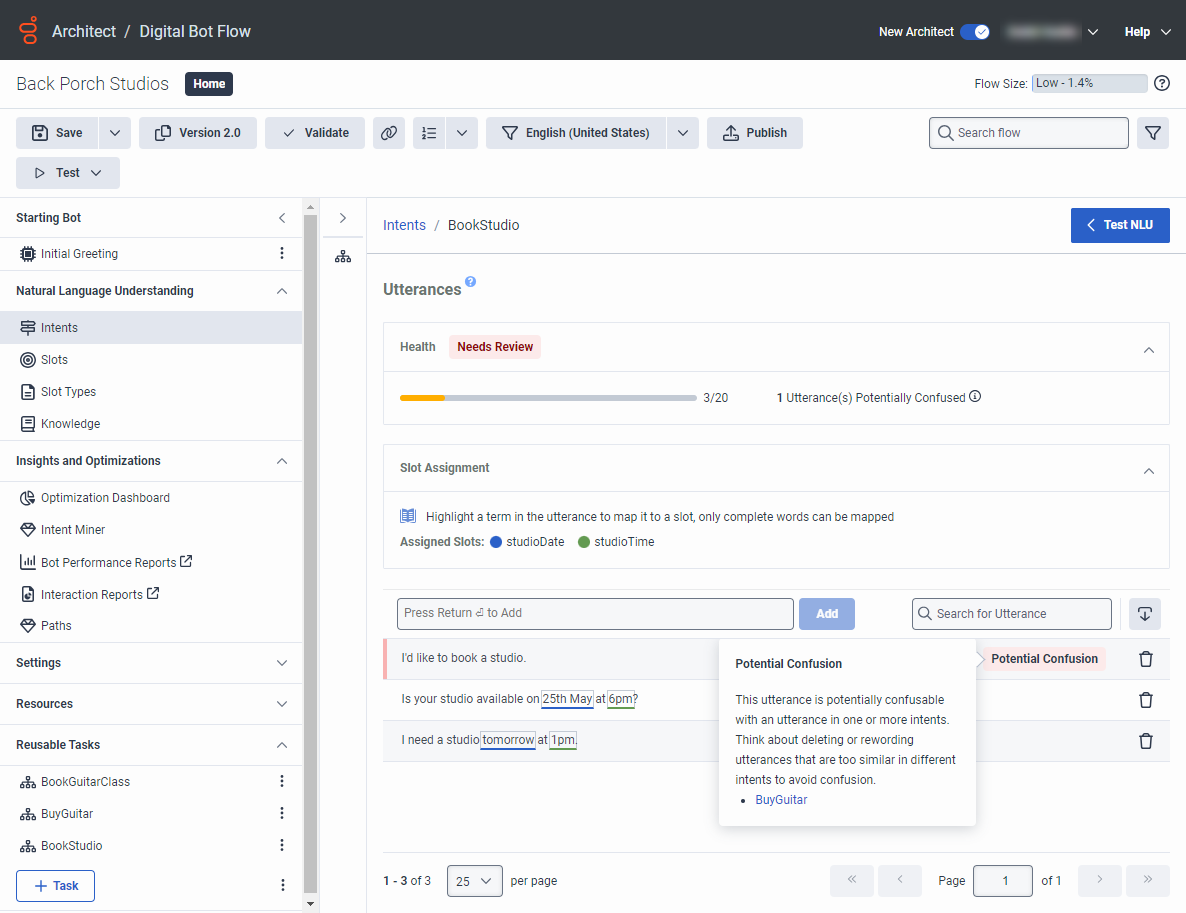Screen dimensions: 1186x913
Task: Open the Test dropdown button
Action: tap(68, 173)
